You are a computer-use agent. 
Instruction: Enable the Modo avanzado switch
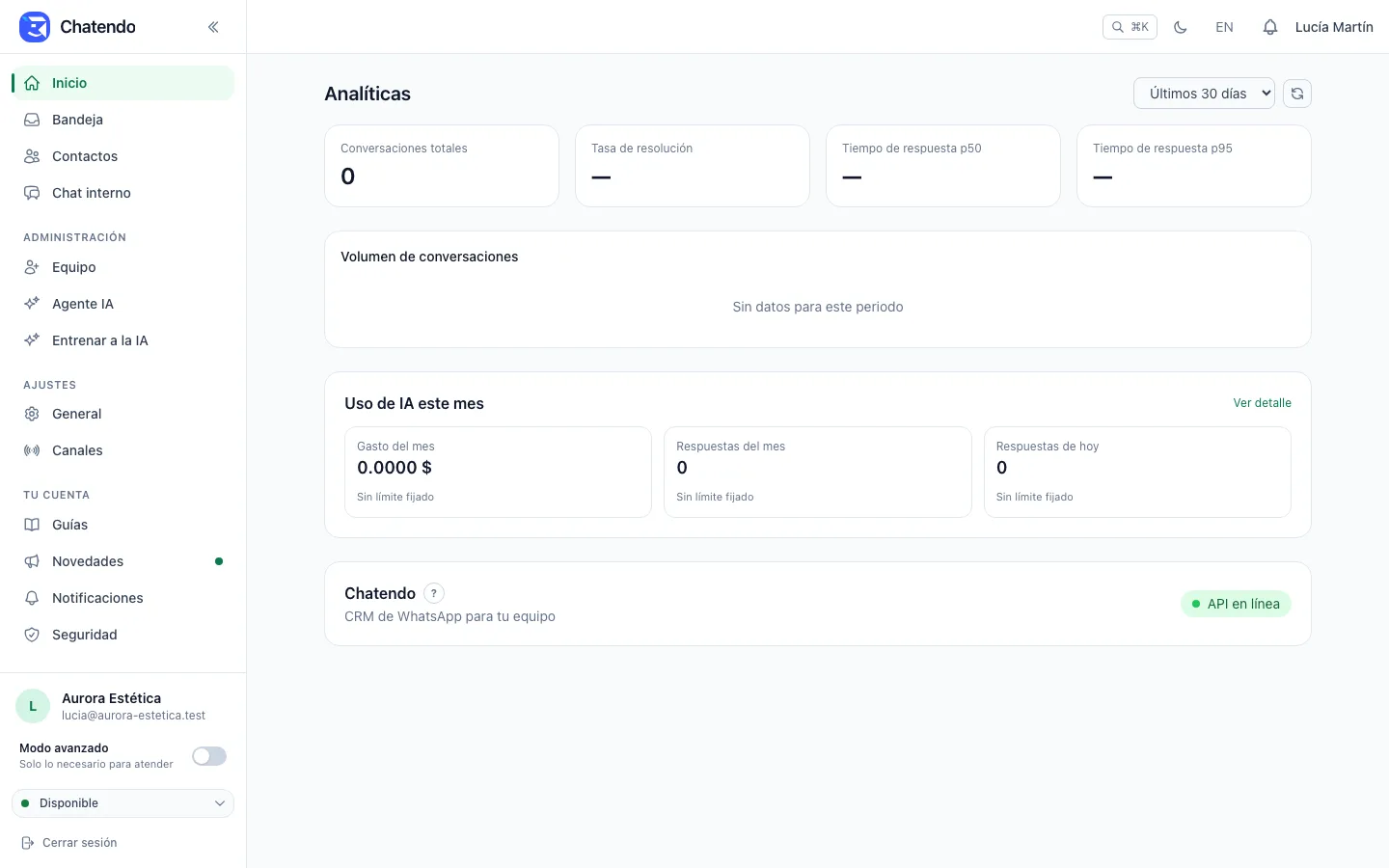point(209,756)
